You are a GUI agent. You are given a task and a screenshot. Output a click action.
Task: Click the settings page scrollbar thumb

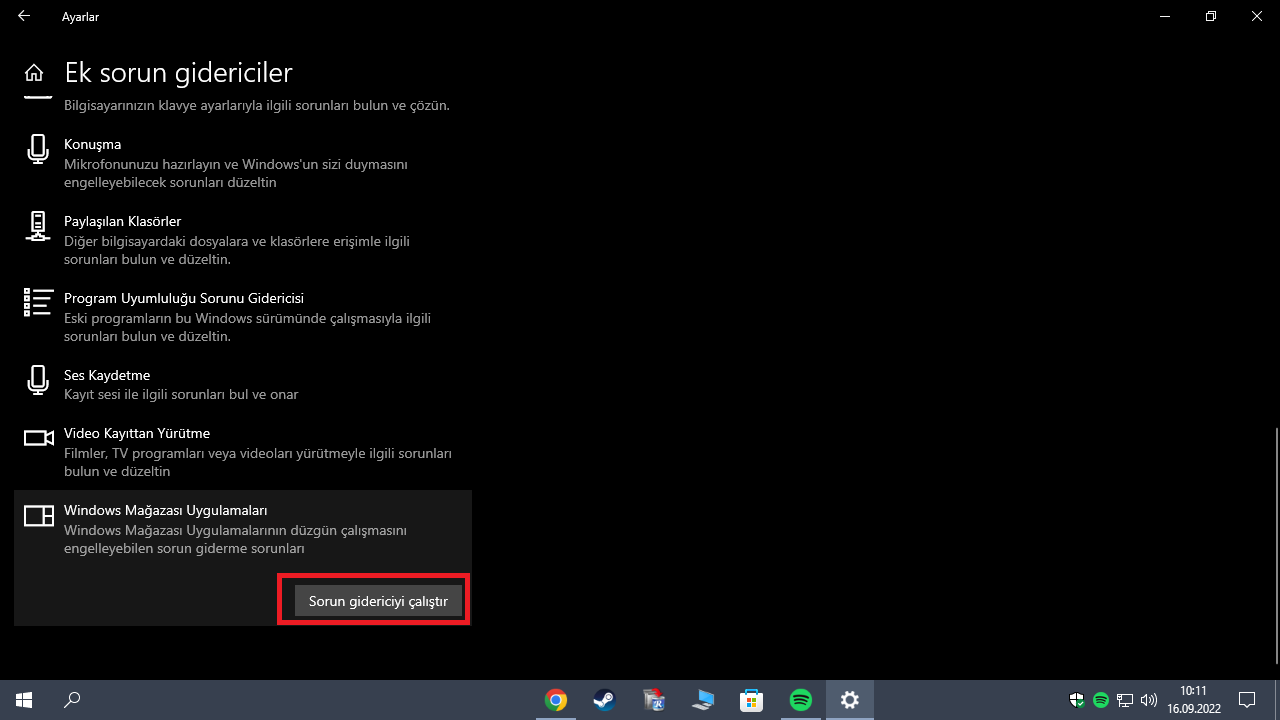coord(1276,545)
